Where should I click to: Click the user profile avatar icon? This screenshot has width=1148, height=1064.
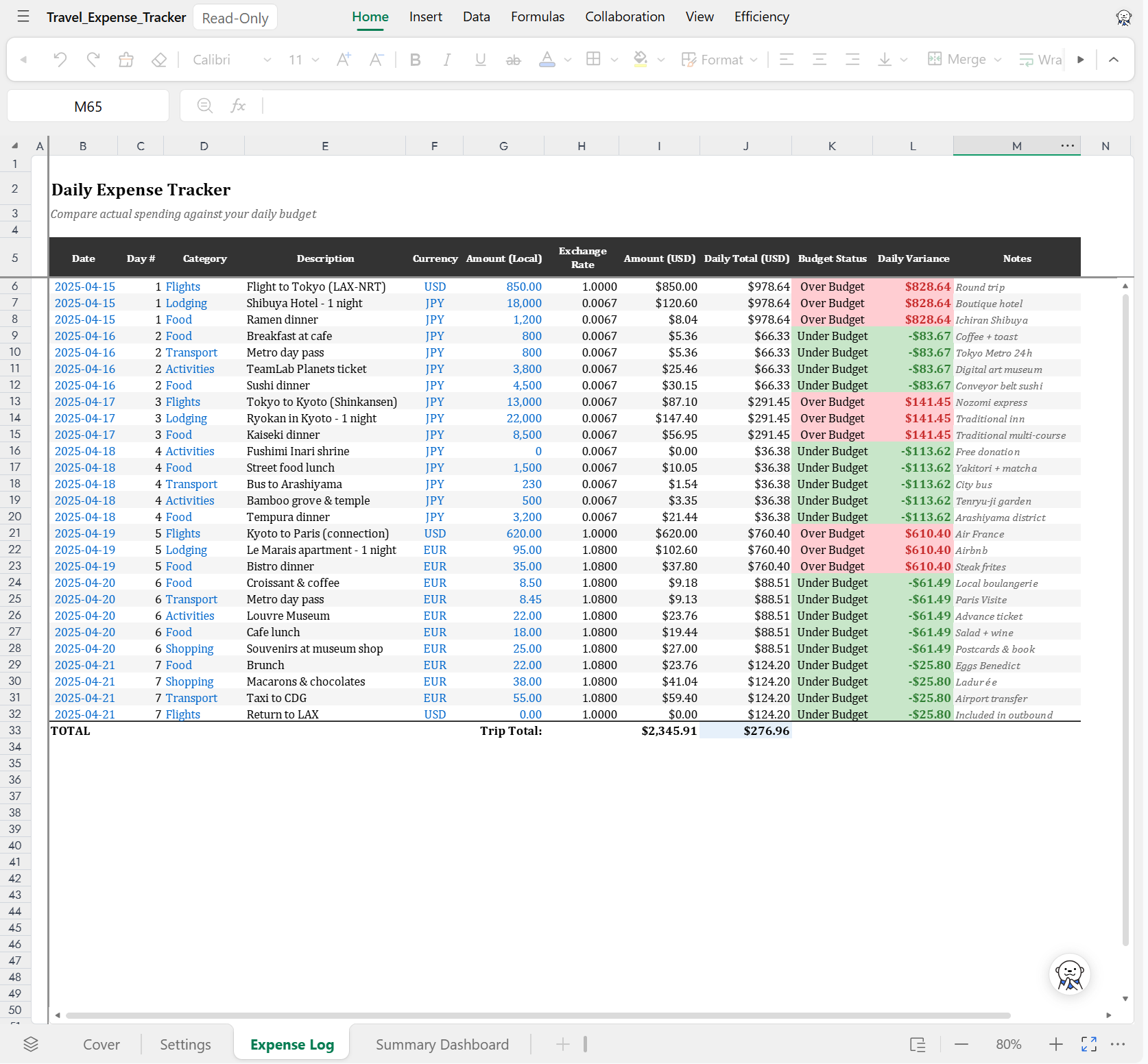[x=1123, y=17]
